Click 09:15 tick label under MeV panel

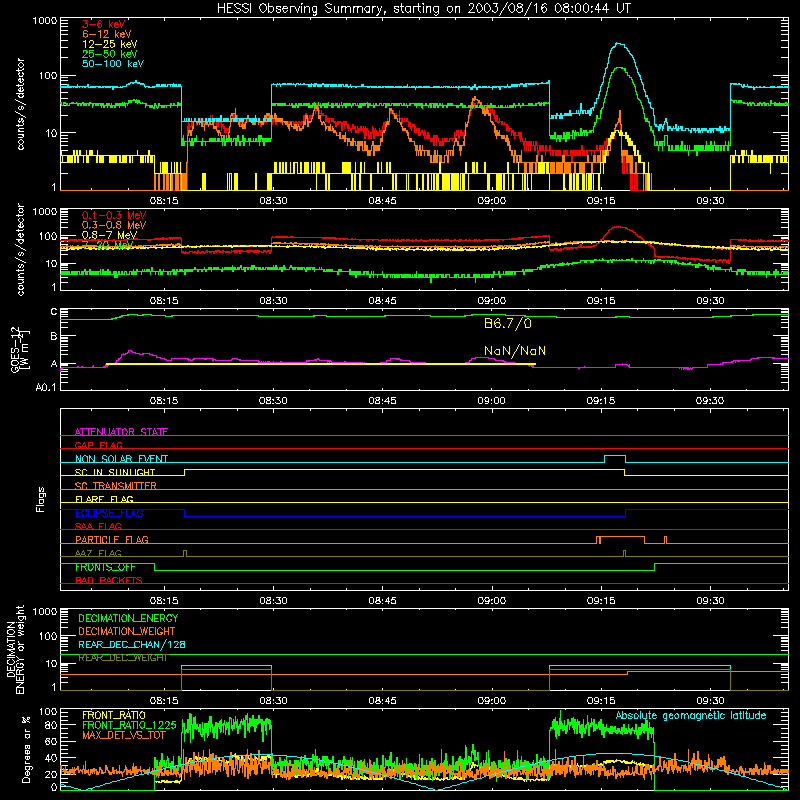click(x=601, y=301)
